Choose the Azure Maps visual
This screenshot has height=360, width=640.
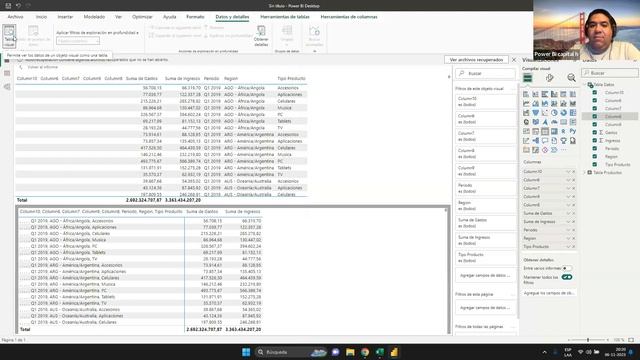[x=545, y=122]
